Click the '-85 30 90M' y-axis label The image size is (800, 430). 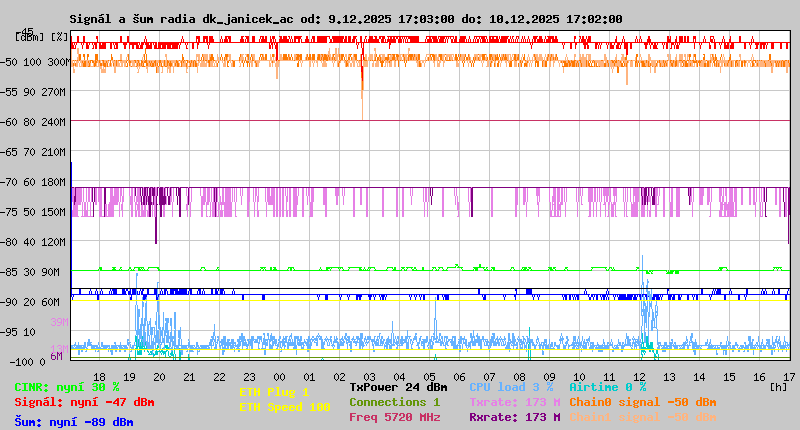(30, 272)
